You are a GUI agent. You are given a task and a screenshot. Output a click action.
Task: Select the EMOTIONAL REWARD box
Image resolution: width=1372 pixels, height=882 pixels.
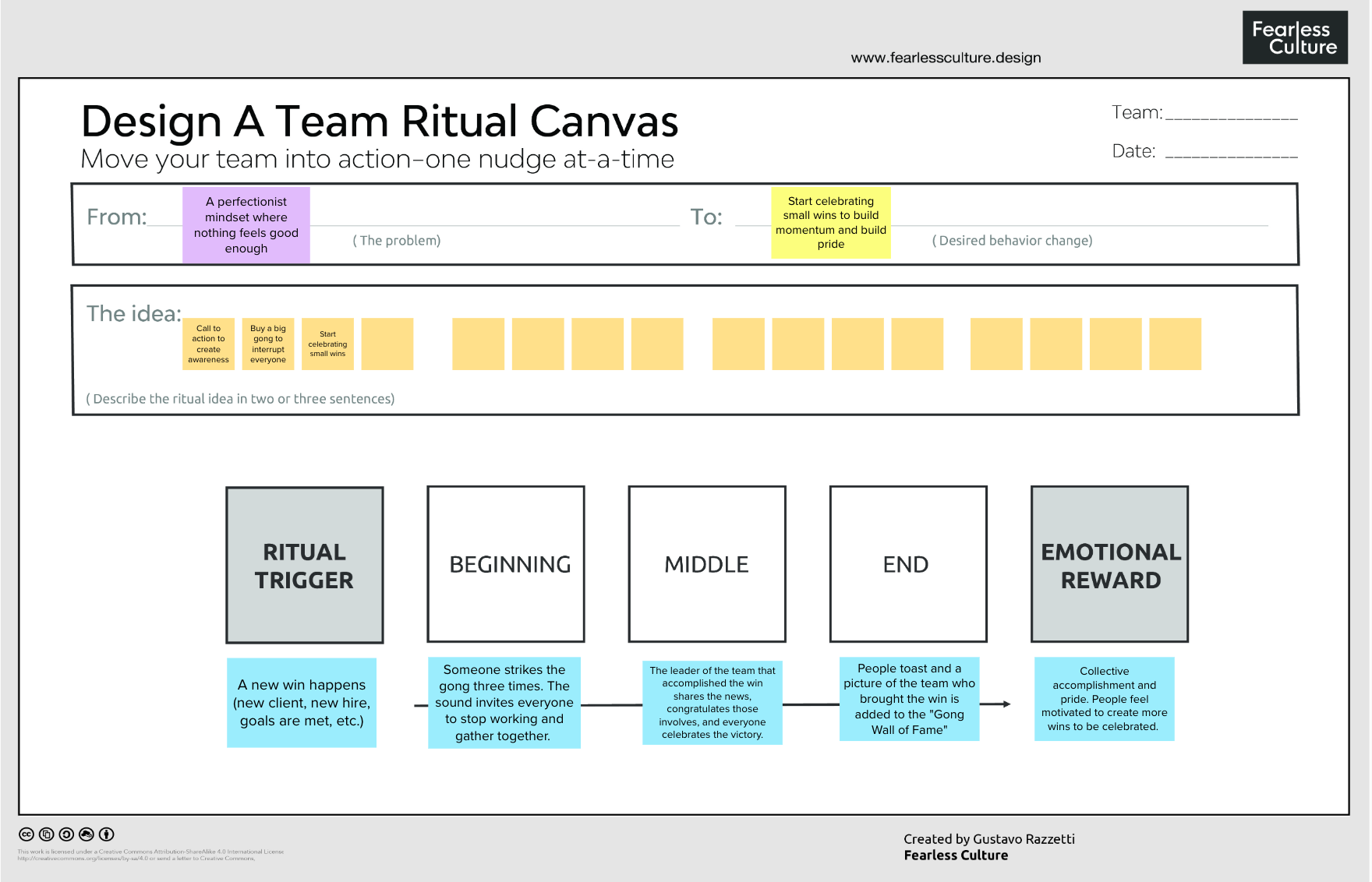click(1109, 564)
